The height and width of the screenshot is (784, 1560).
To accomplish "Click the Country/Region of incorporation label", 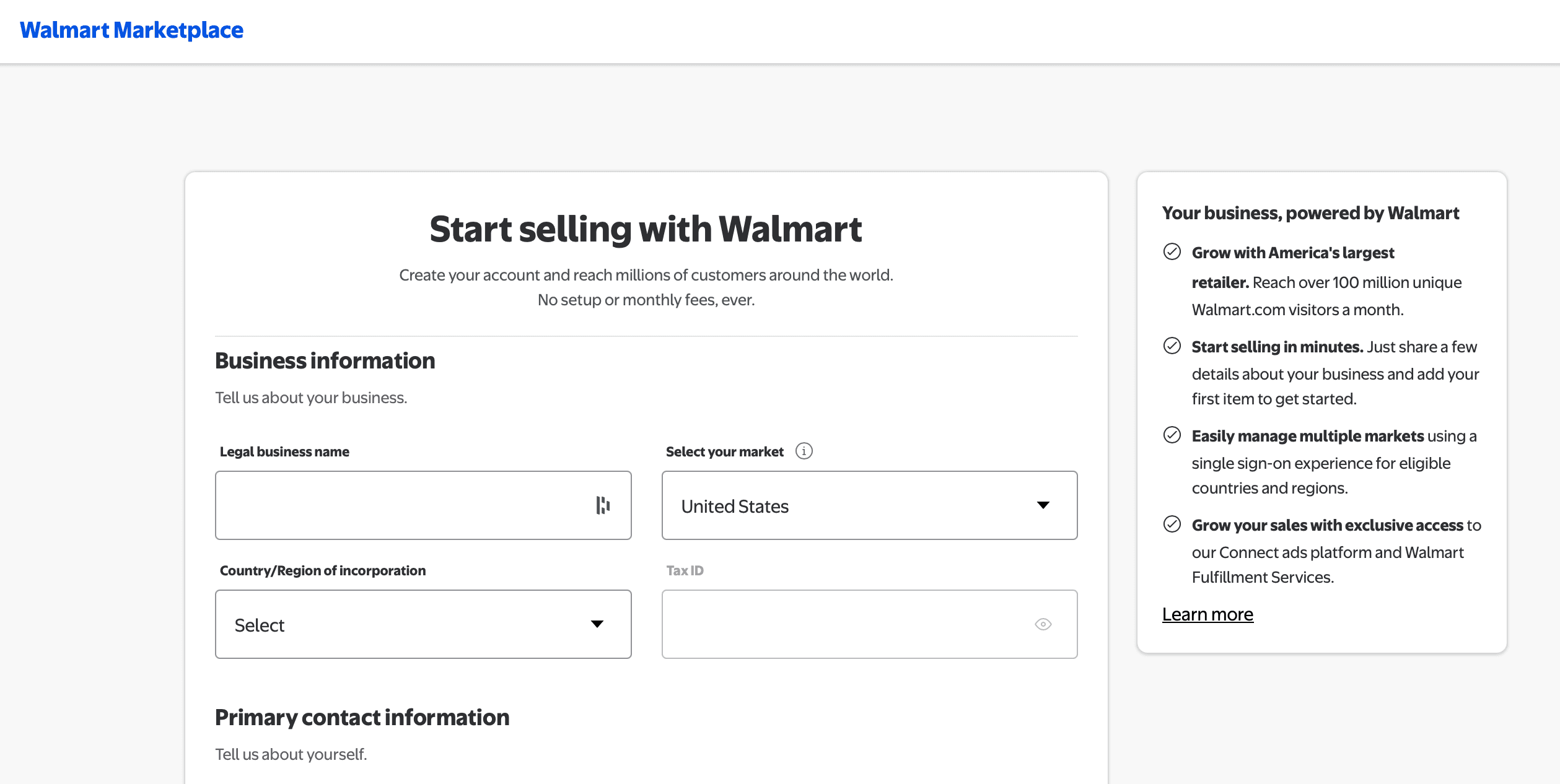I will pyautogui.click(x=323, y=570).
